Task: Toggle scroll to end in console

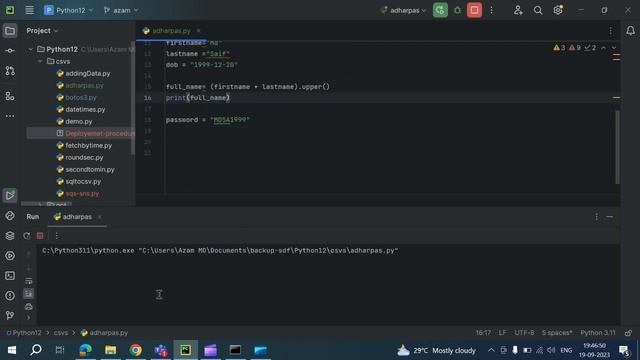Action: tap(29, 293)
